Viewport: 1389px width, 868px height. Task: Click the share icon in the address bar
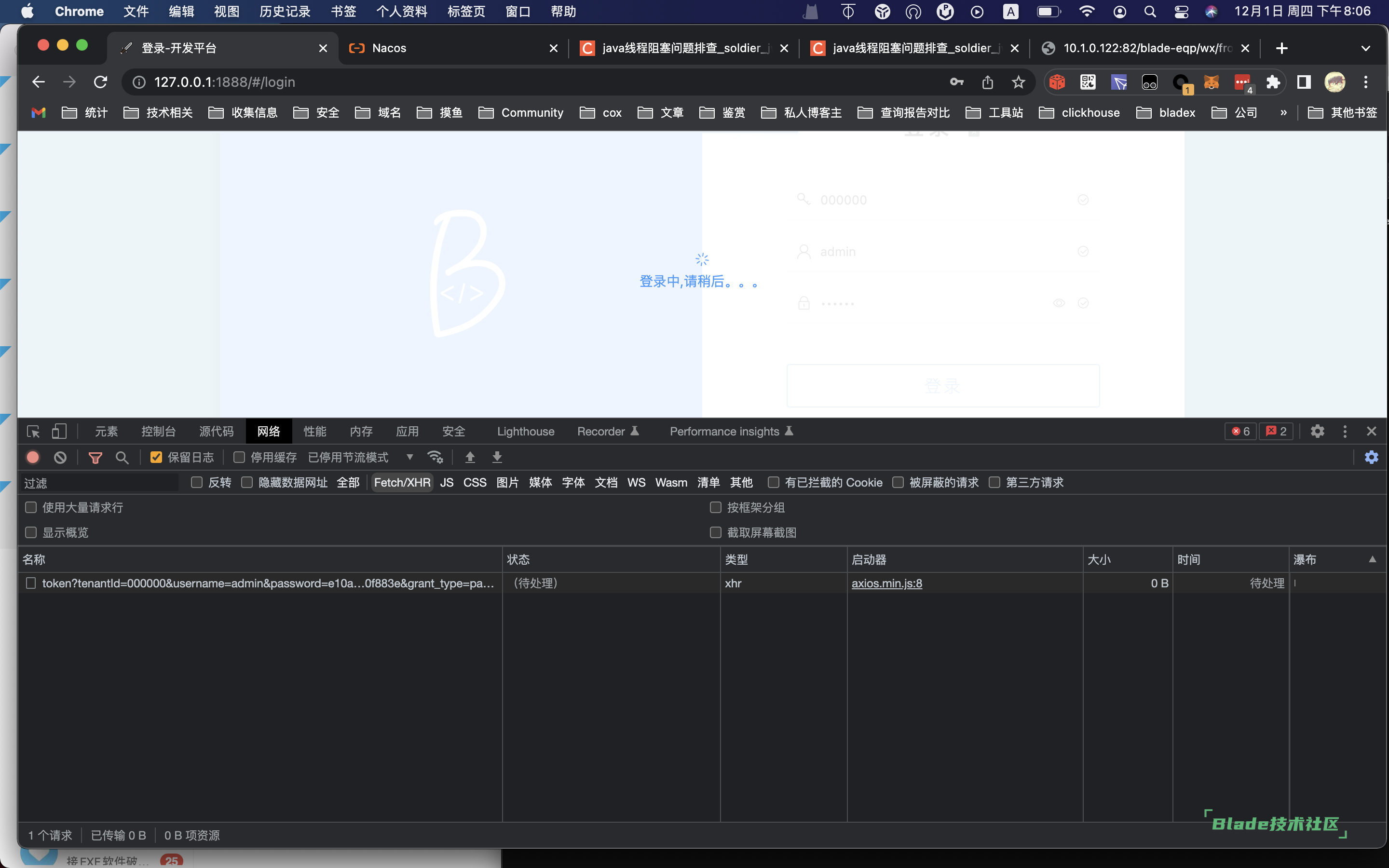pyautogui.click(x=987, y=82)
